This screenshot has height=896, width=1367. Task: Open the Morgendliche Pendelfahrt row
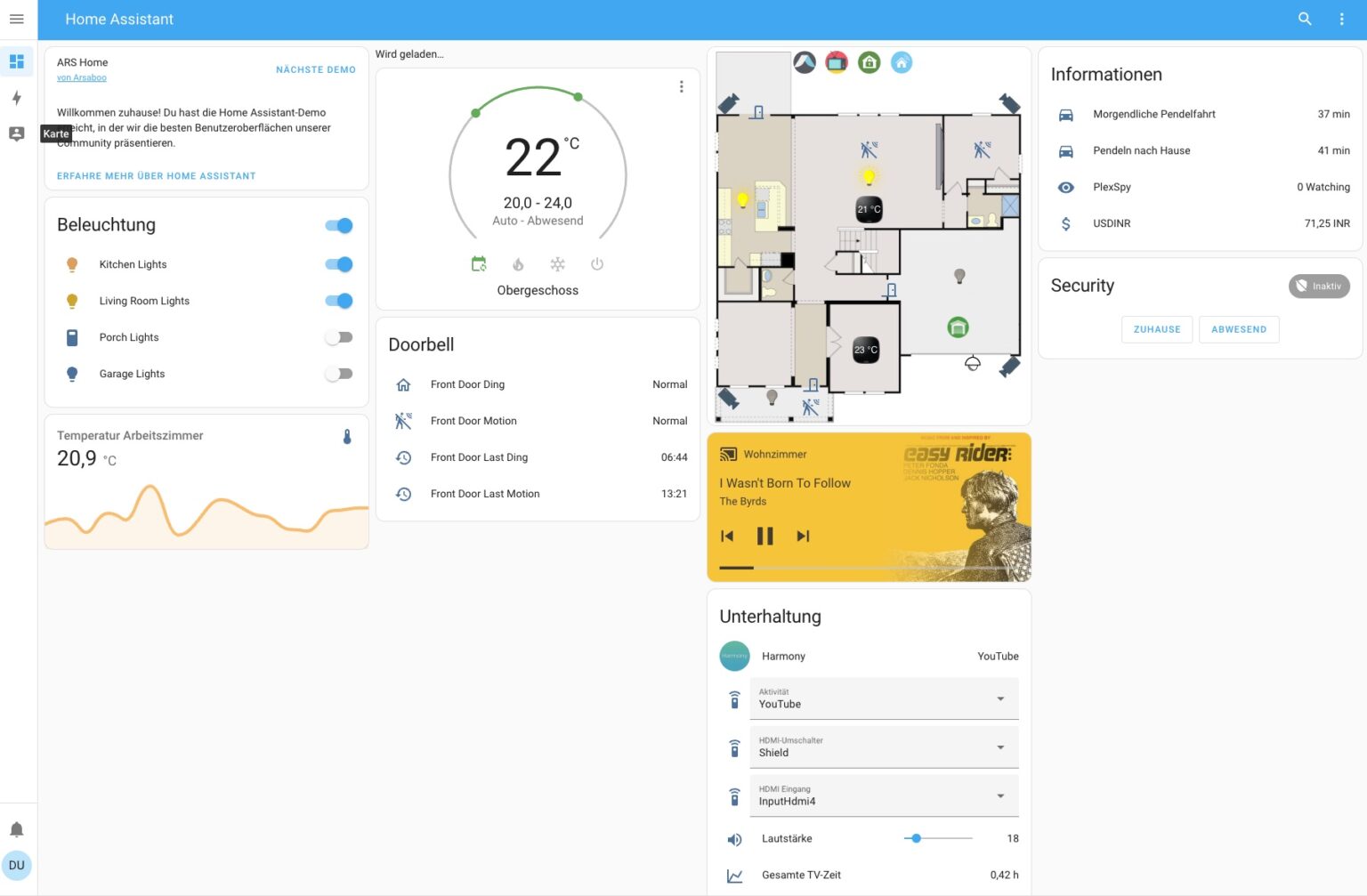(x=1201, y=114)
